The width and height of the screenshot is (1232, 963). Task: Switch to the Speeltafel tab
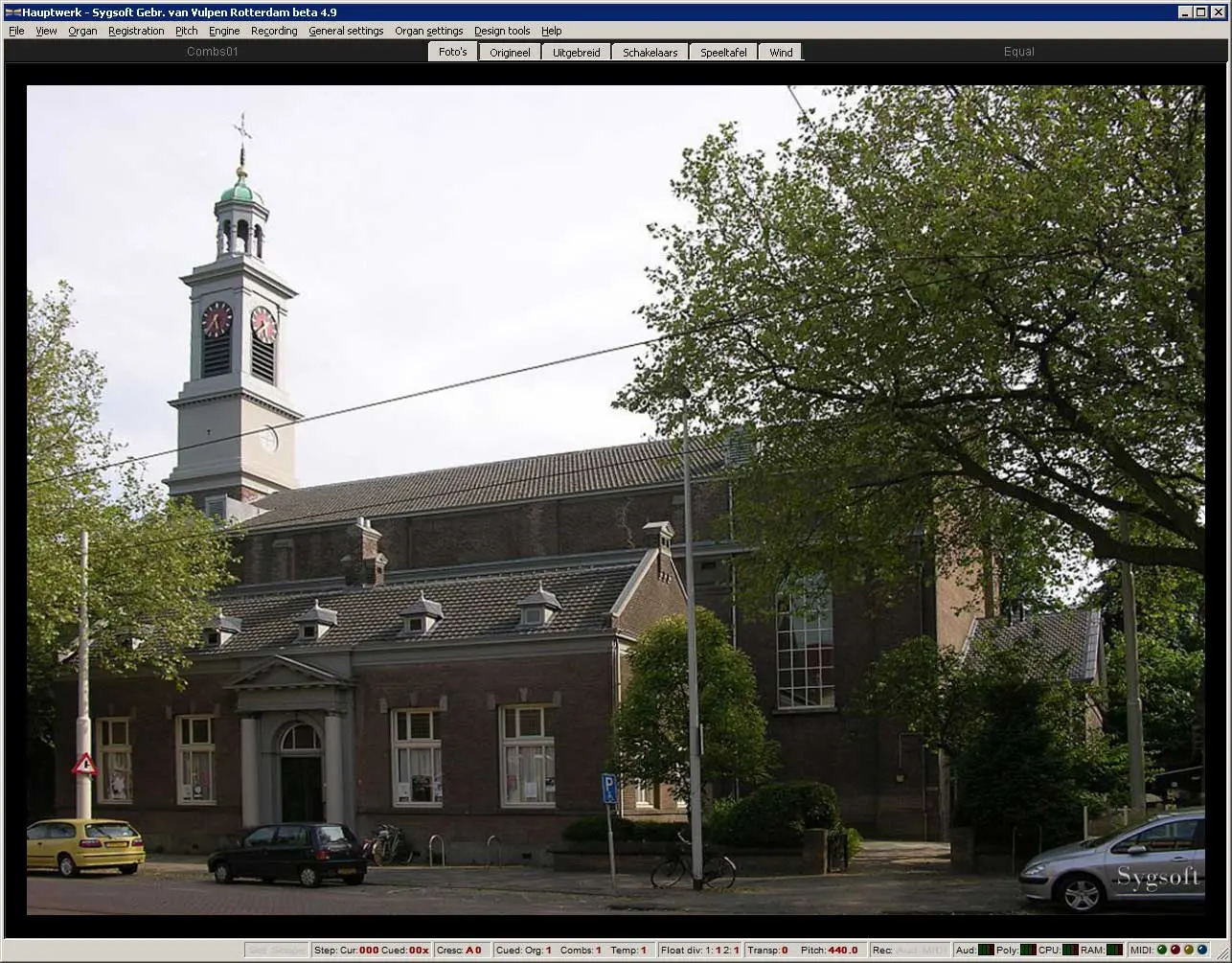[x=723, y=52]
